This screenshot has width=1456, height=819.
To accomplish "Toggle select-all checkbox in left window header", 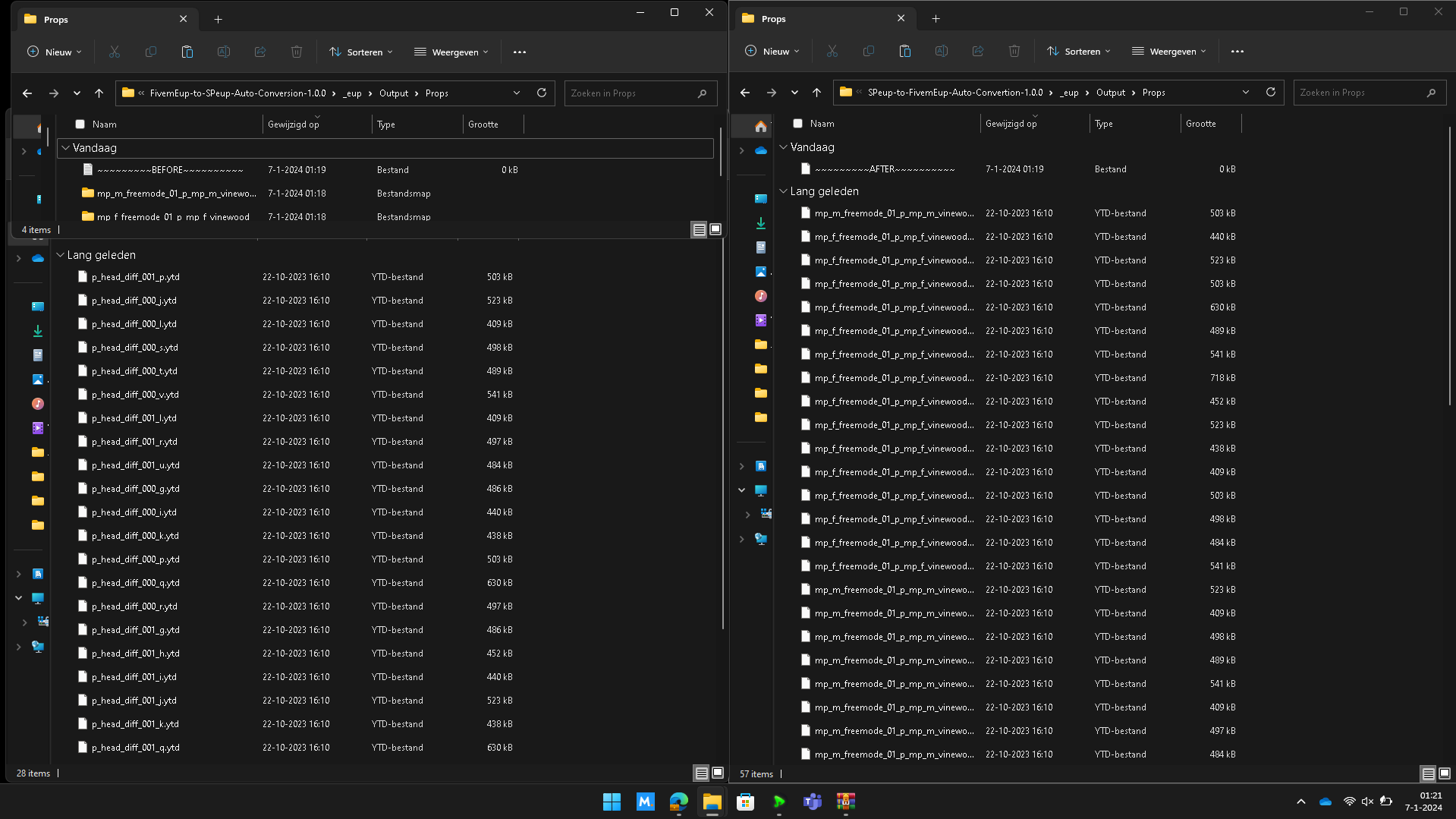I will [x=80, y=124].
